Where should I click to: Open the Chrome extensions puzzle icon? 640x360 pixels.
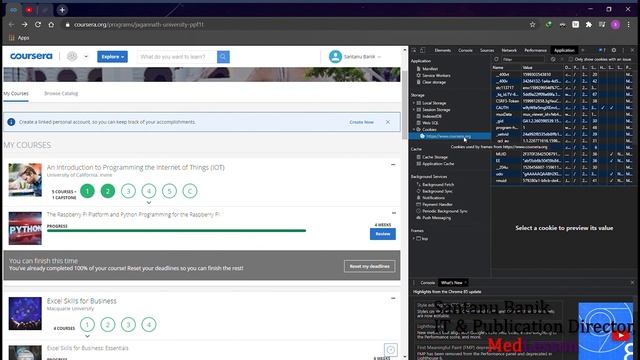point(589,24)
